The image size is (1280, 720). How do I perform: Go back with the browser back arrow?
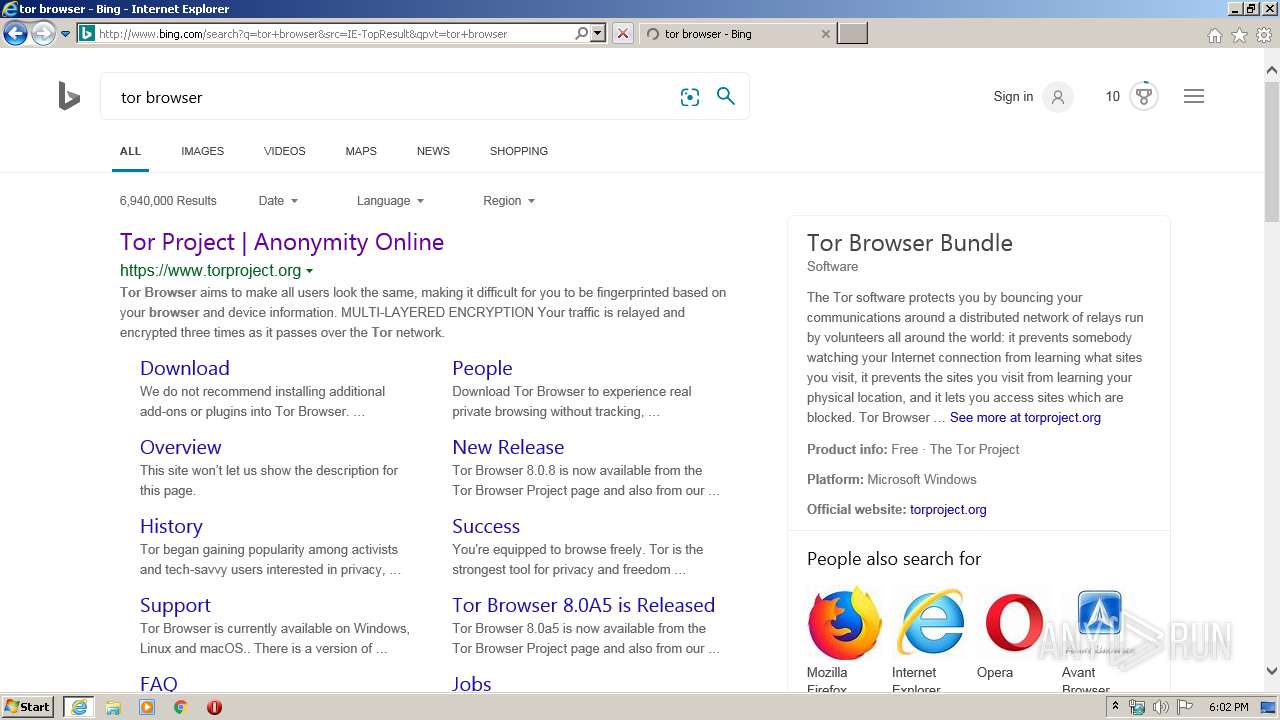pyautogui.click(x=15, y=33)
